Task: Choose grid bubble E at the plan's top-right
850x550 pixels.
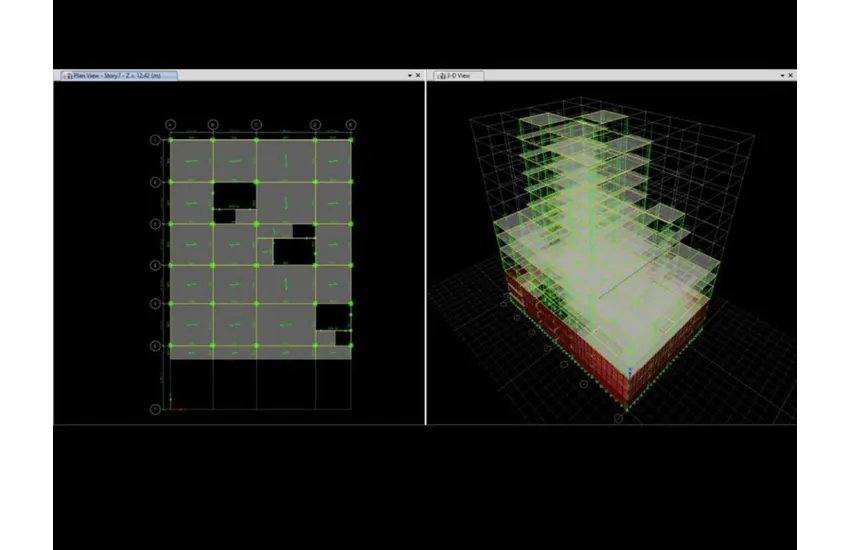Action: click(x=351, y=124)
